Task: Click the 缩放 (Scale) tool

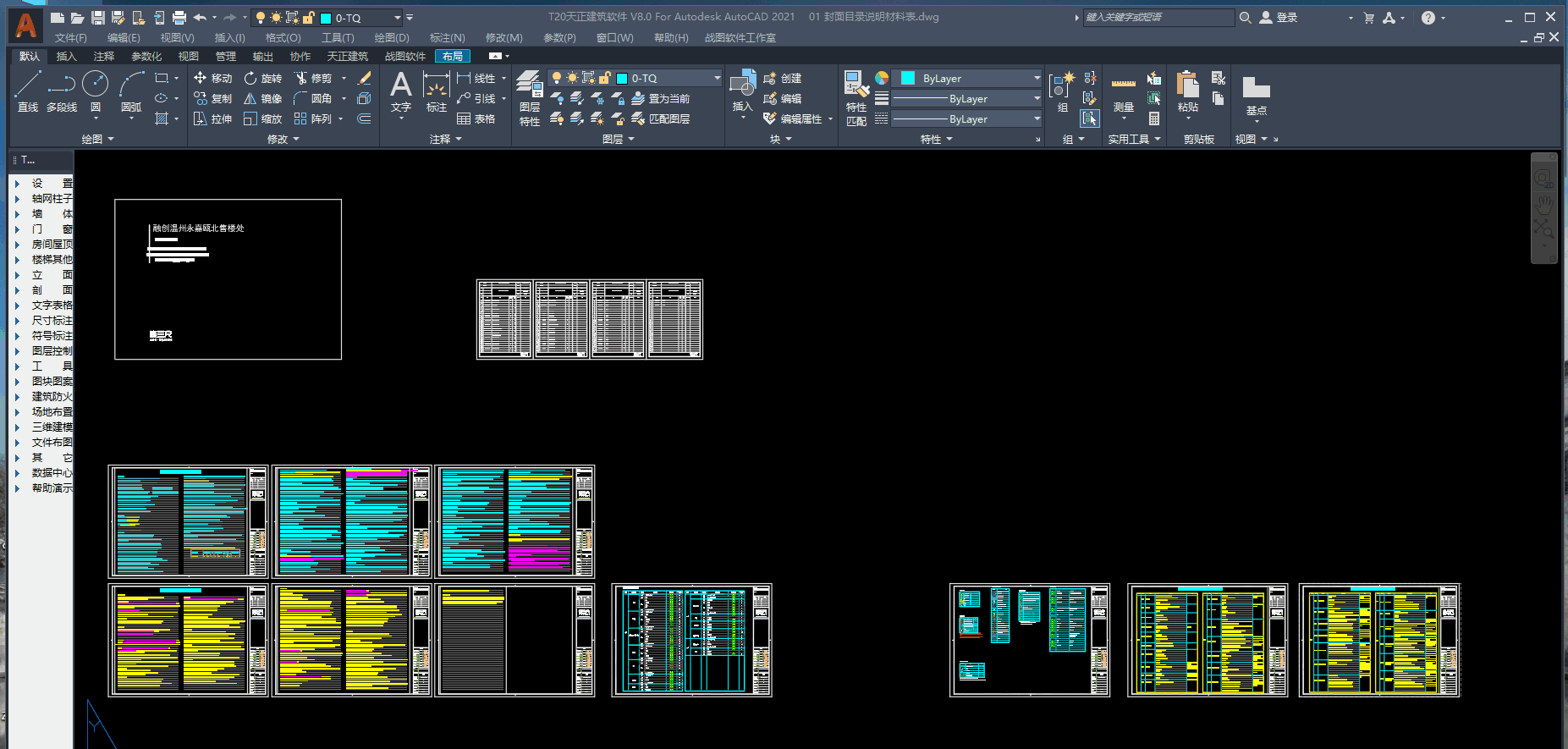Action: [x=263, y=118]
